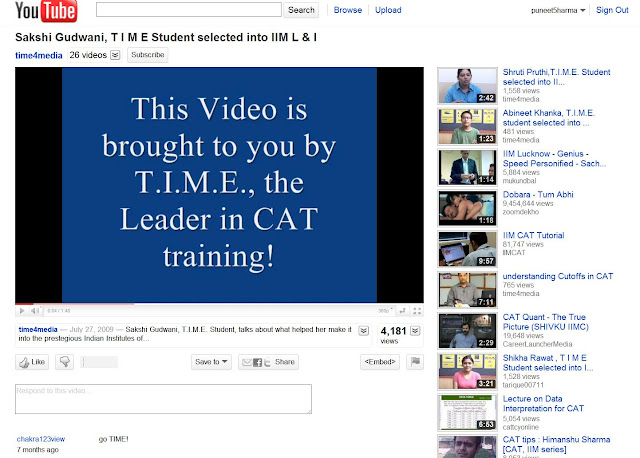Toggle fullscreen mode icon in player
Viewport: 640px width, 458px height.
click(417, 311)
